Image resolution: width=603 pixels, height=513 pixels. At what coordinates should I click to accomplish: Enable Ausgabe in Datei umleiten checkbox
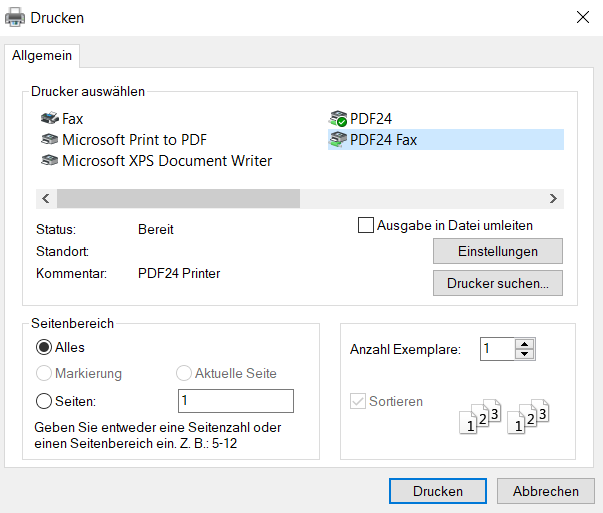(x=366, y=226)
